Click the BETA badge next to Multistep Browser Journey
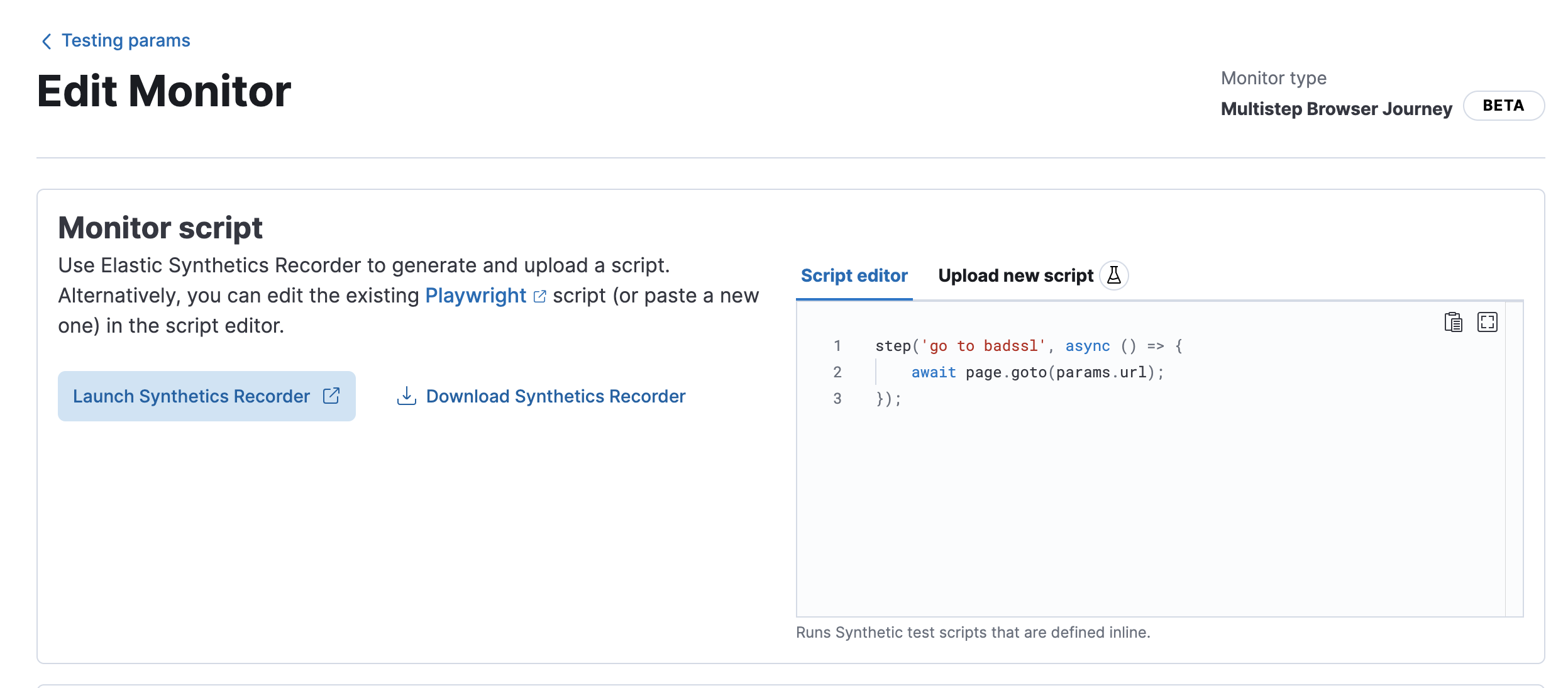The width and height of the screenshot is (1568, 688). pyautogui.click(x=1504, y=106)
